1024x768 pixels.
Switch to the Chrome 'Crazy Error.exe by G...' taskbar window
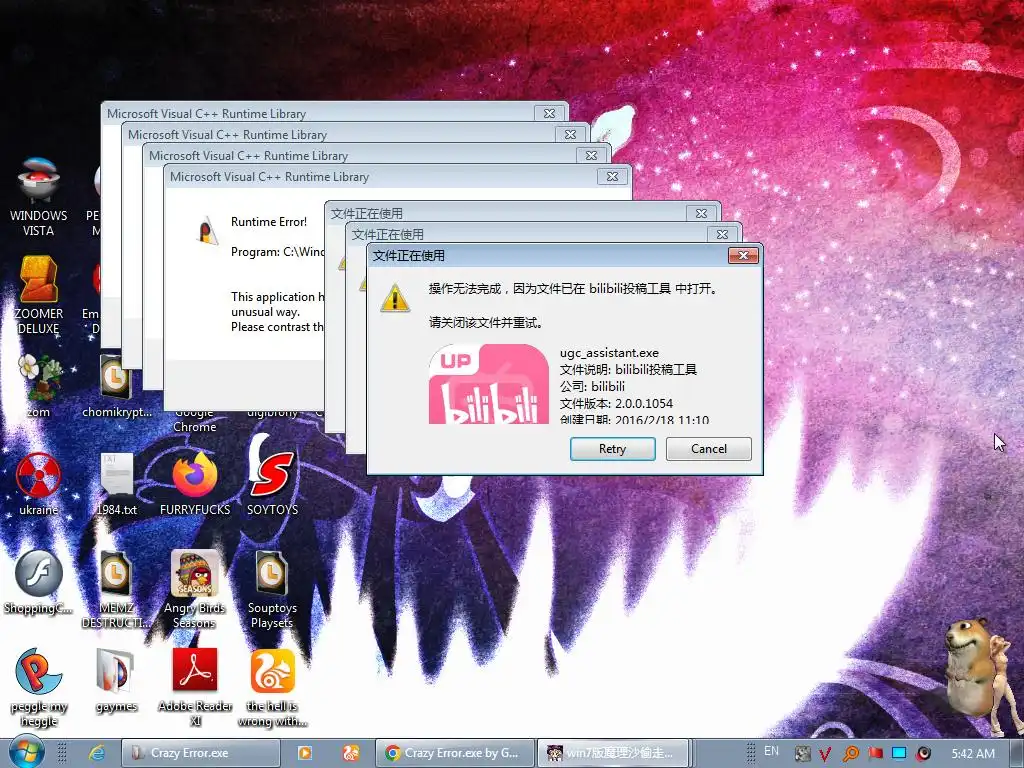pos(455,753)
